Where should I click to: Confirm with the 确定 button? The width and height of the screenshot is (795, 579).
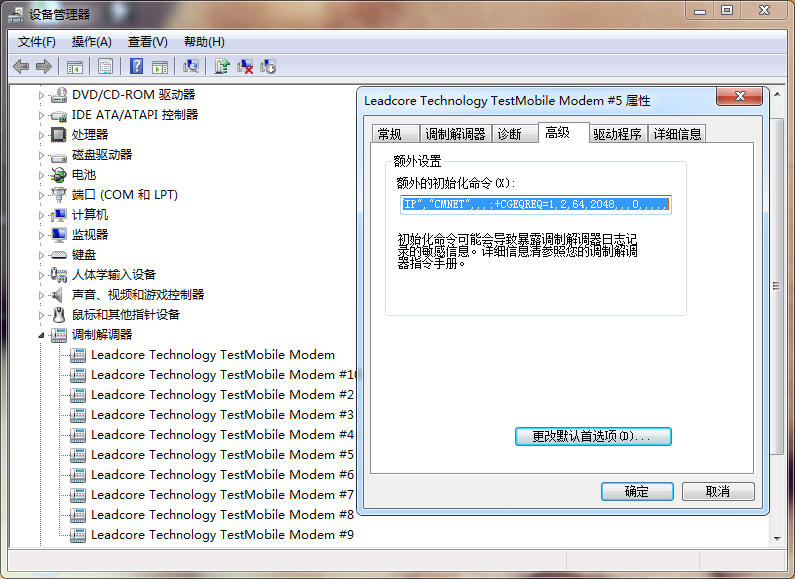click(637, 491)
